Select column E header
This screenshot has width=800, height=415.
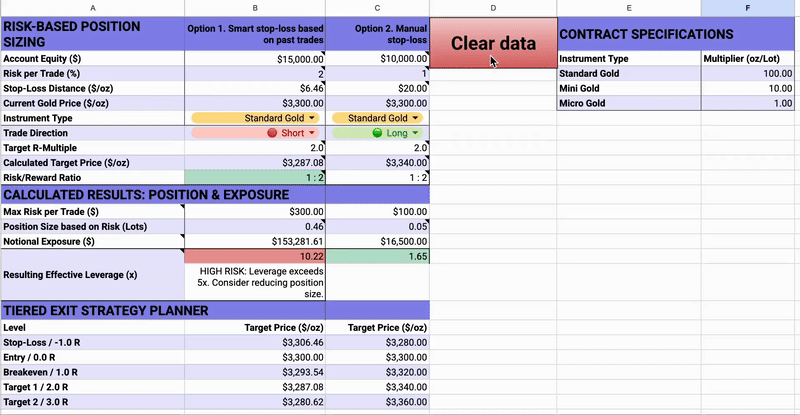coord(629,8)
